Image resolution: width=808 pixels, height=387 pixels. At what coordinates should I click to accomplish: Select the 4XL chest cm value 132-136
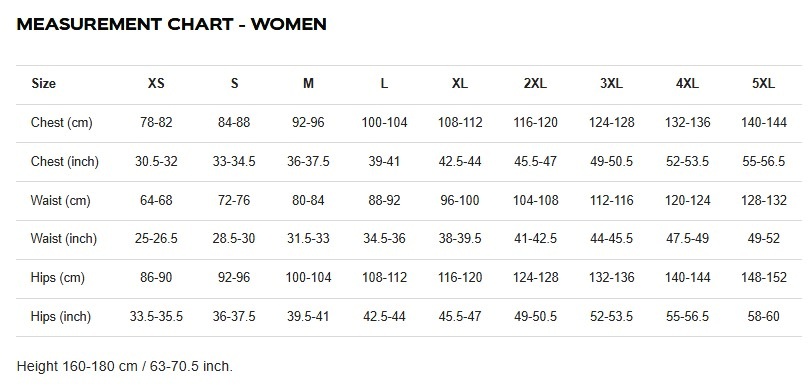tap(687, 123)
